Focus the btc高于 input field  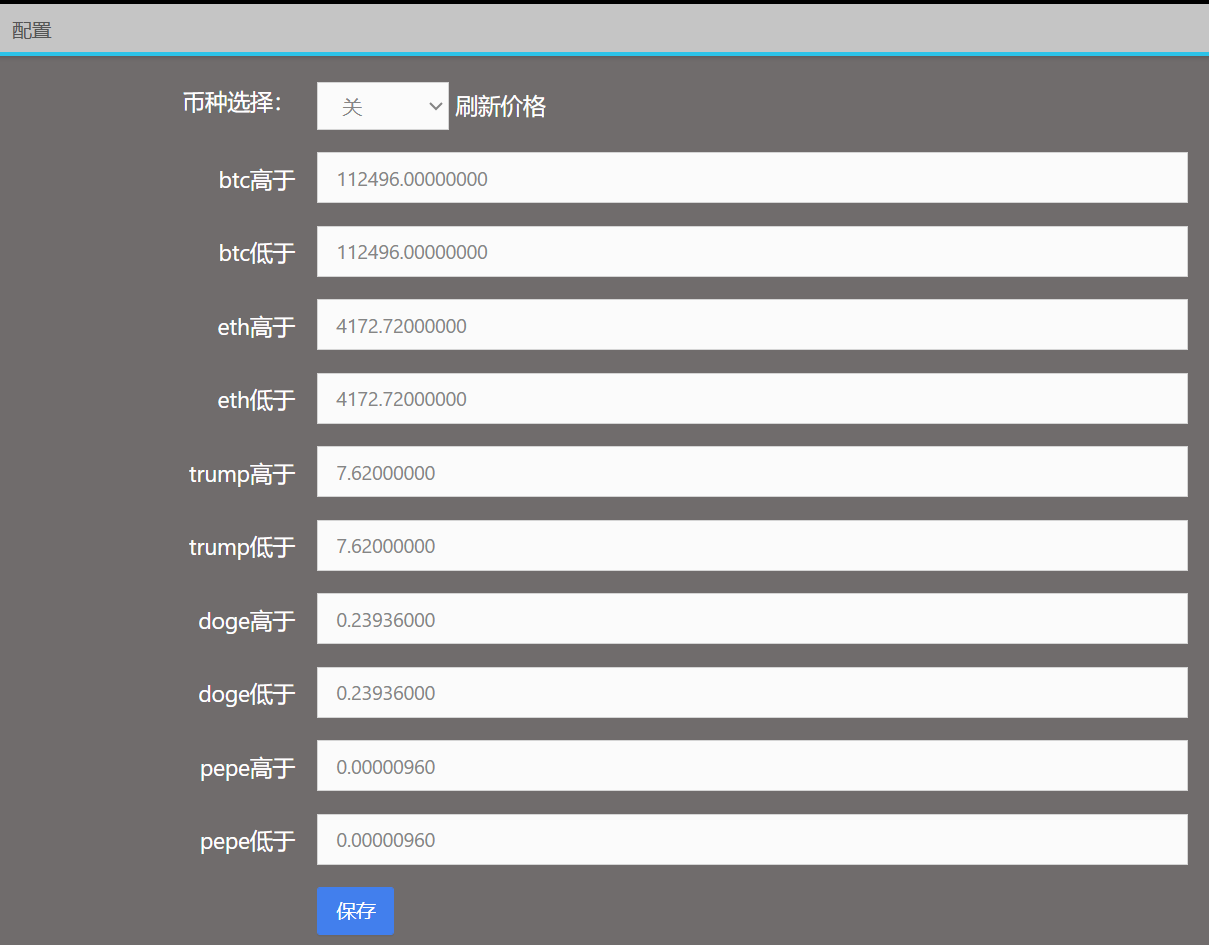coord(751,178)
